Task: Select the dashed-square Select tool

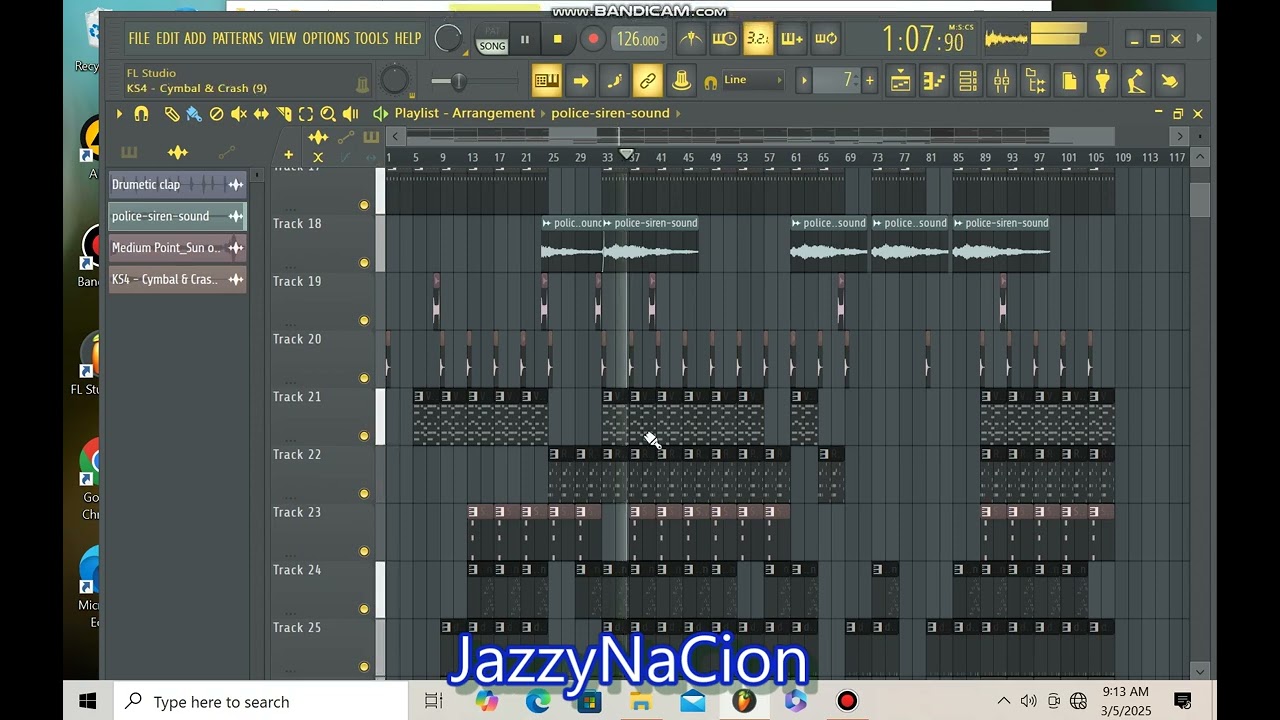Action: pyautogui.click(x=306, y=114)
